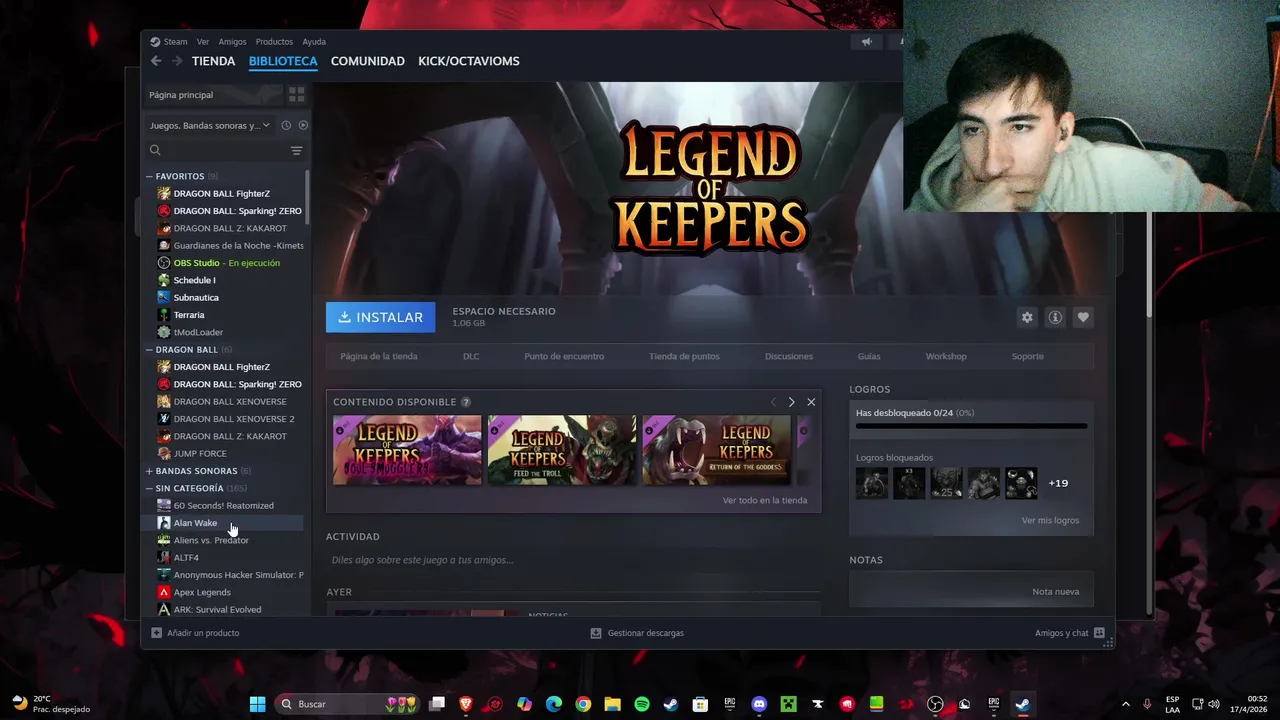Viewport: 1280px width, 720px height.
Task: Open the Página de la tienda link
Action: coord(379,356)
